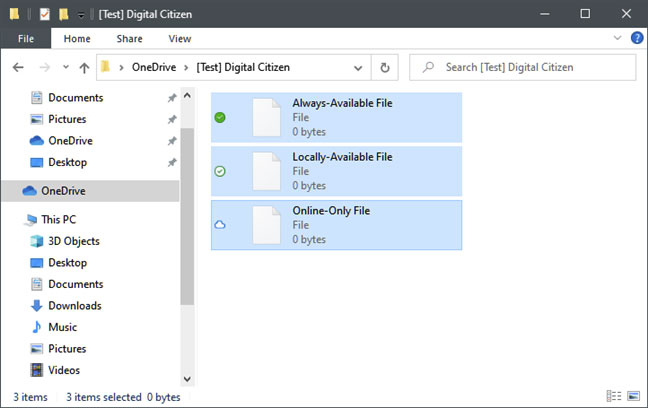The image size is (648, 408).
Task: Open pinned Desktop in Quick access
Action: pyautogui.click(x=67, y=162)
